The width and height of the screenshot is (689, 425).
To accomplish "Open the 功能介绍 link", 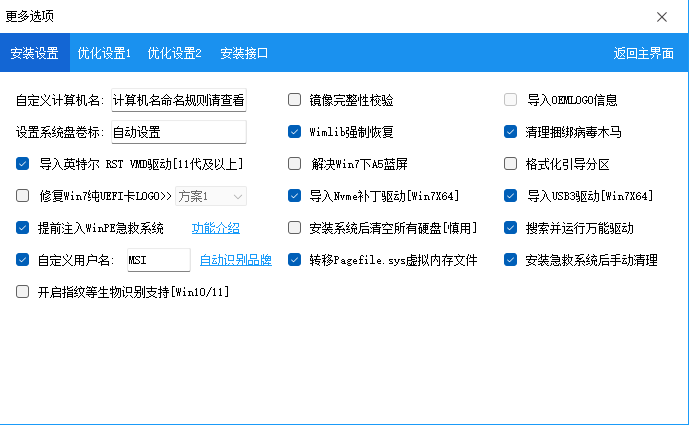I will (x=216, y=228).
